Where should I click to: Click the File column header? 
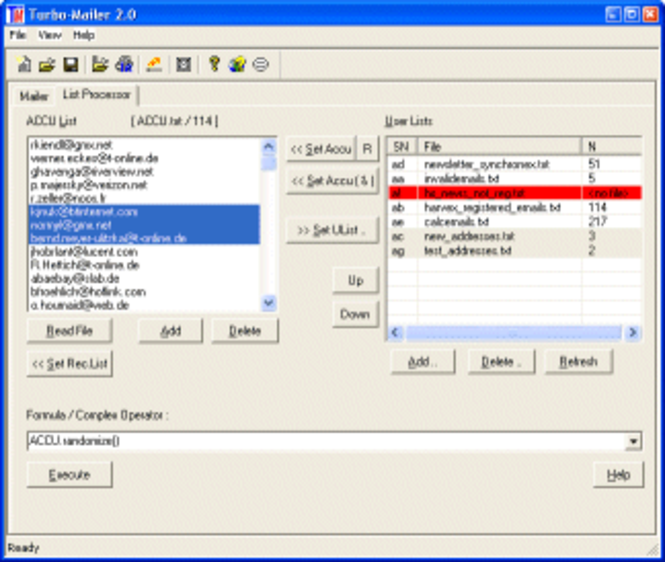pos(500,147)
